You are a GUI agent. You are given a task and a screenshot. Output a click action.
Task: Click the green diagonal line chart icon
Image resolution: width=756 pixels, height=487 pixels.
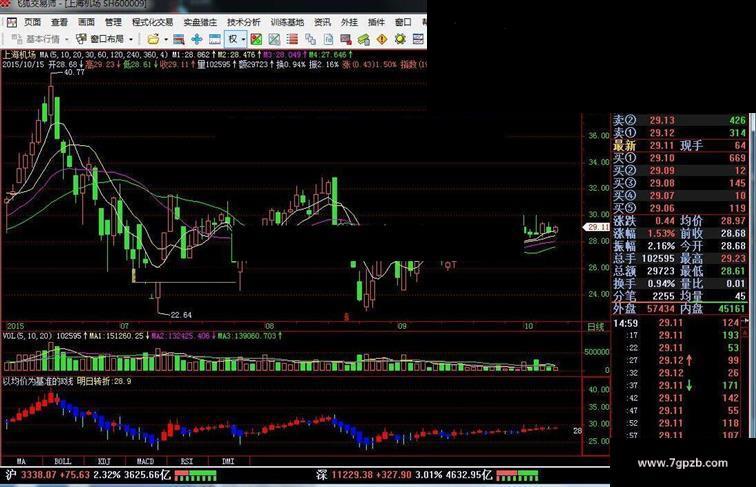pos(274,39)
